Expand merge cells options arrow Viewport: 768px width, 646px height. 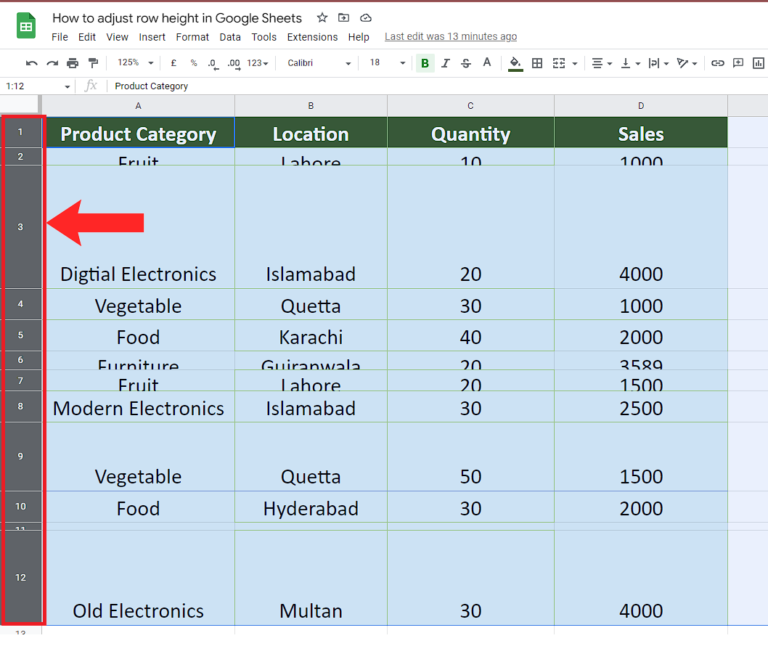(x=575, y=64)
